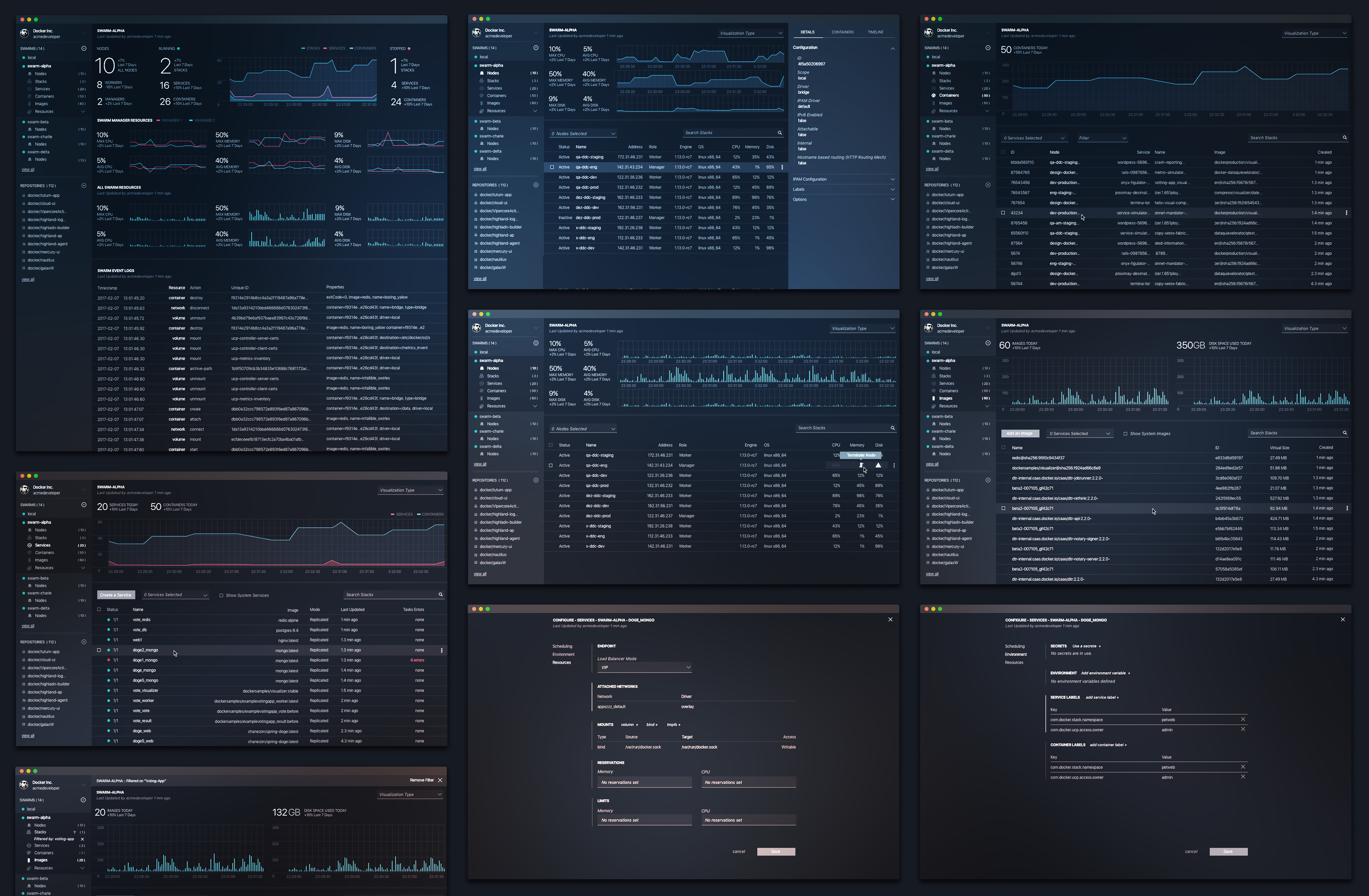Click the magnifier beside Create a Service's search field

click(x=440, y=595)
